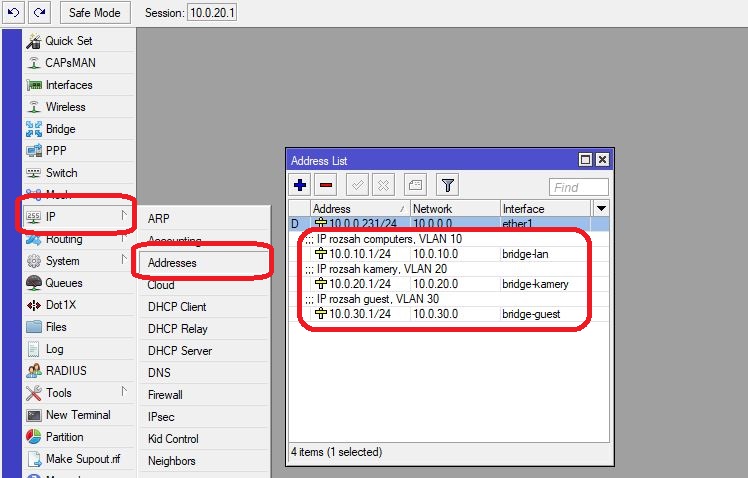Click the red minus Remove icon
The width and height of the screenshot is (748, 478).
[326, 185]
